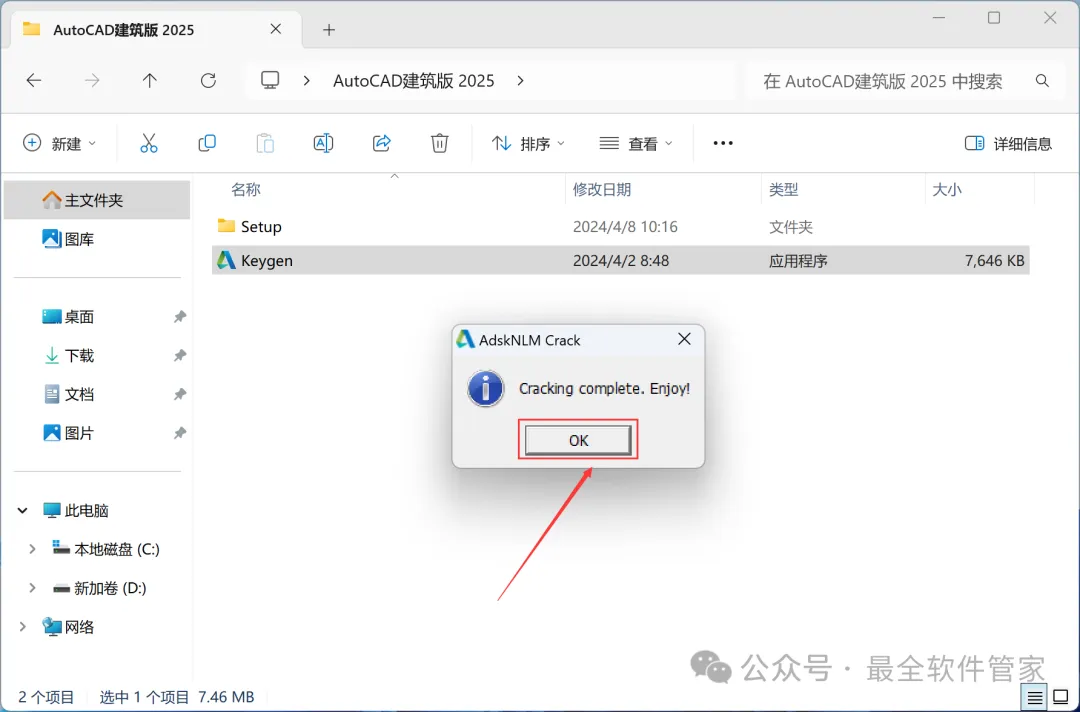Select 主文件夹 (Home) in sidebar

(x=96, y=200)
